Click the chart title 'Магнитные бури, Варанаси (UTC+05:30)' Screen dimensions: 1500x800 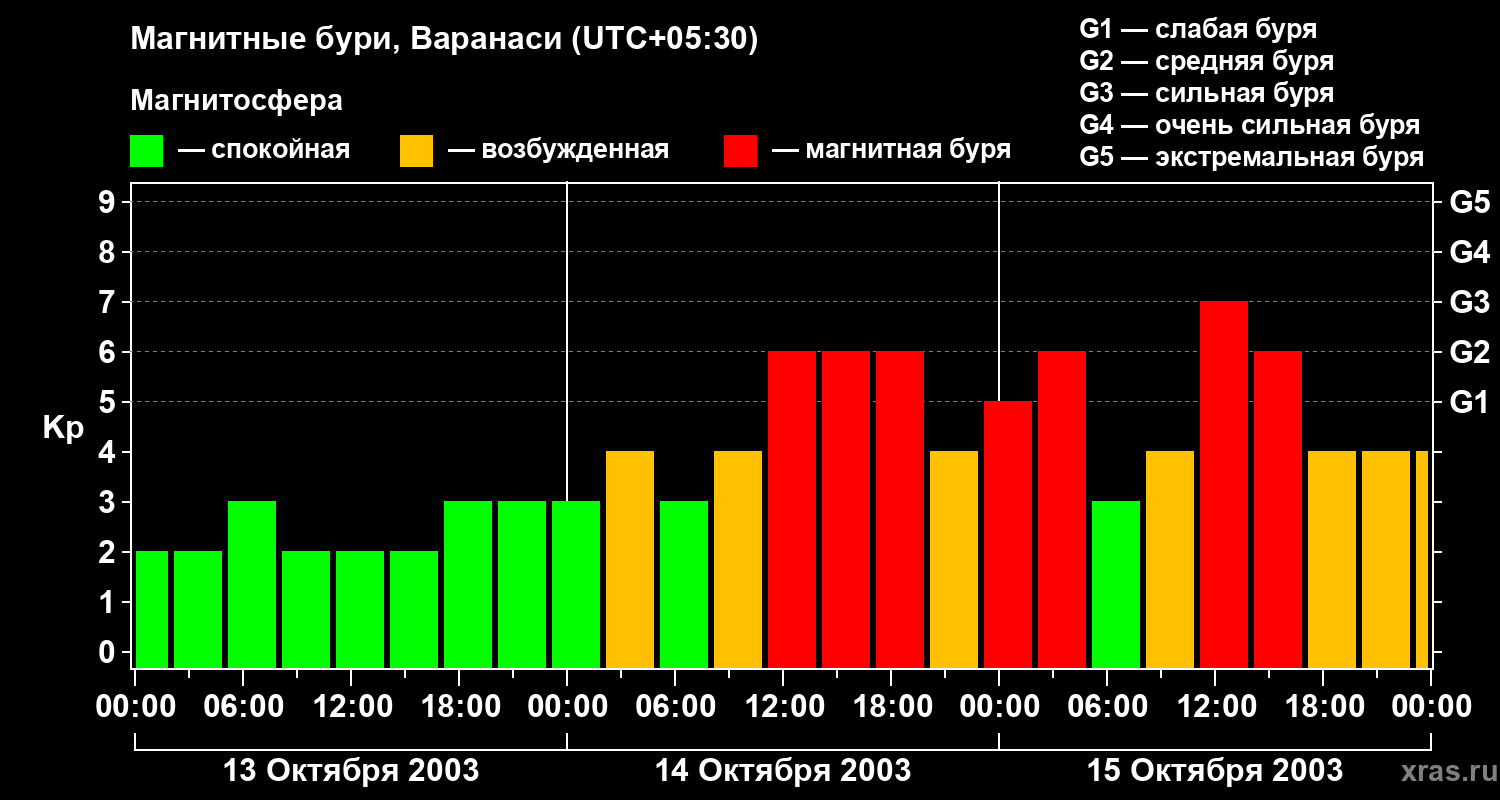444,40
